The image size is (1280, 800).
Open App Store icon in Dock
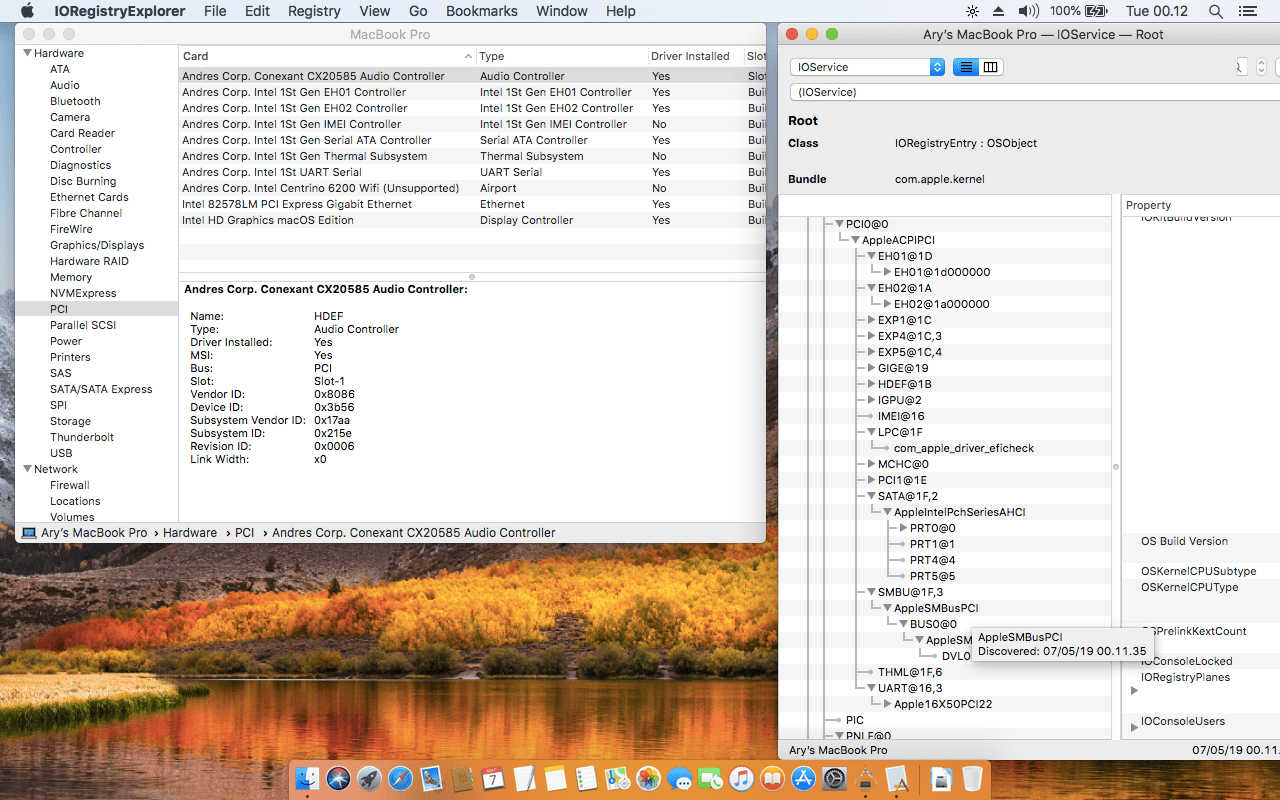tap(803, 779)
